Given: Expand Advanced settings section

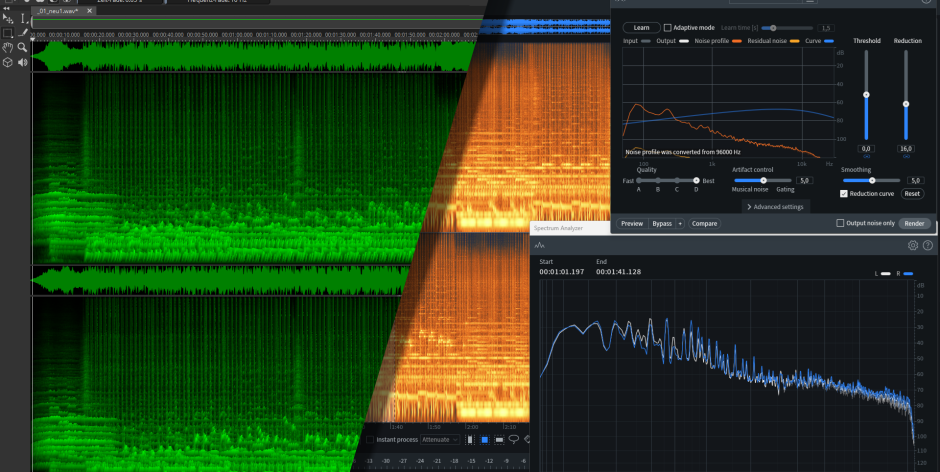Looking at the screenshot, I should point(774,207).
